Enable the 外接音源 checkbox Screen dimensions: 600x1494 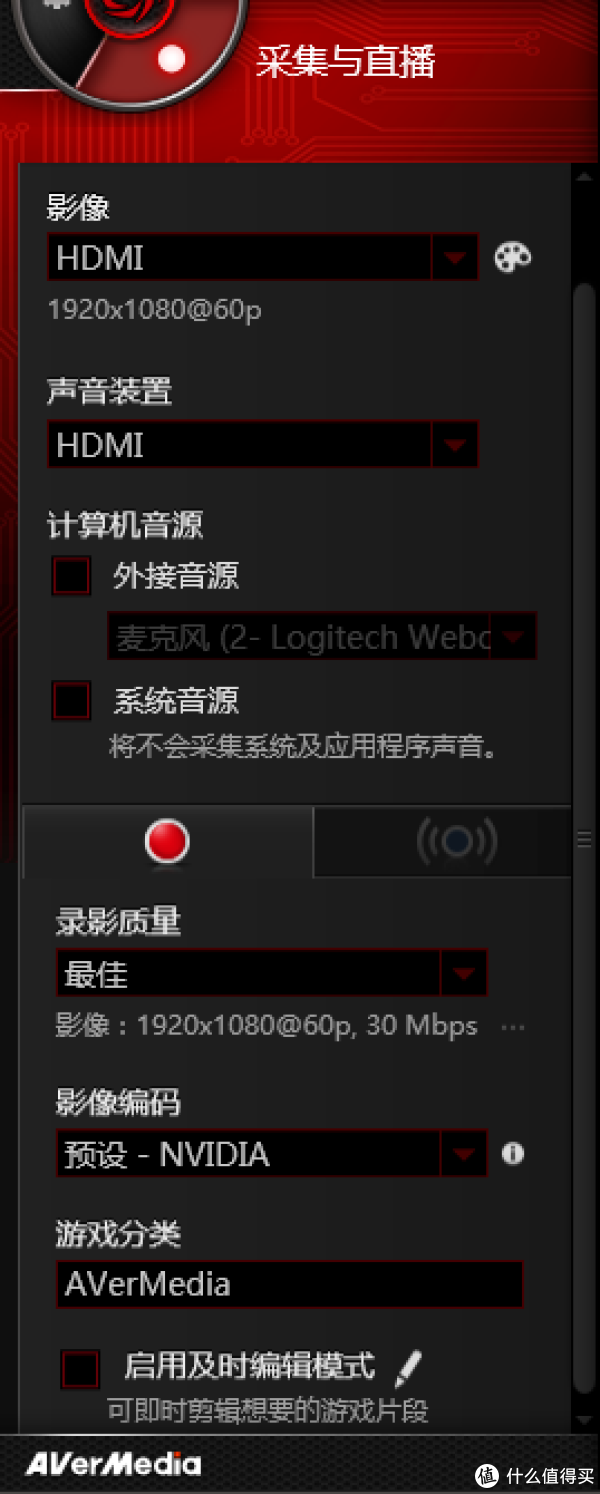[x=71, y=576]
